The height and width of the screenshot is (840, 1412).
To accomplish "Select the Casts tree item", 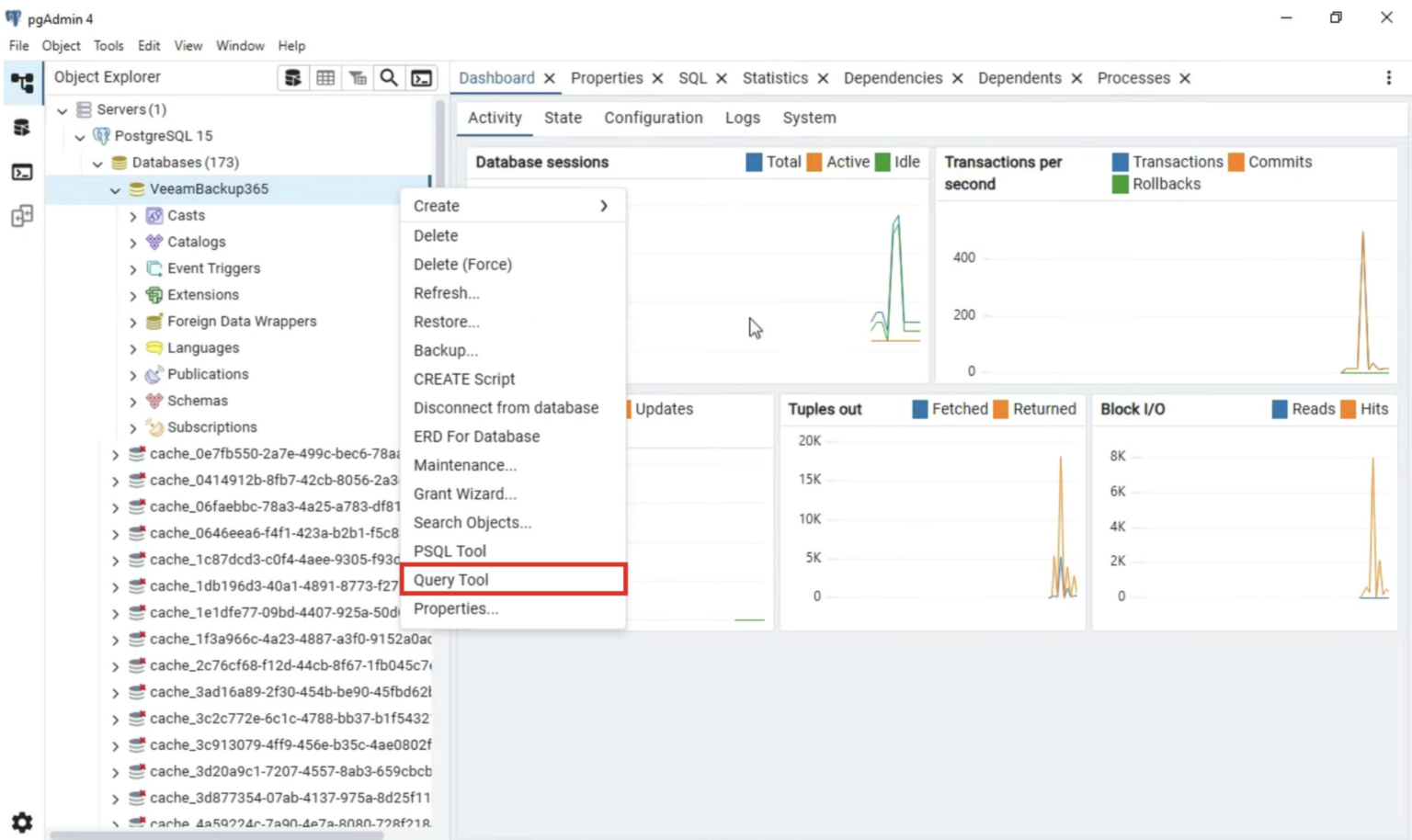I will 186,215.
